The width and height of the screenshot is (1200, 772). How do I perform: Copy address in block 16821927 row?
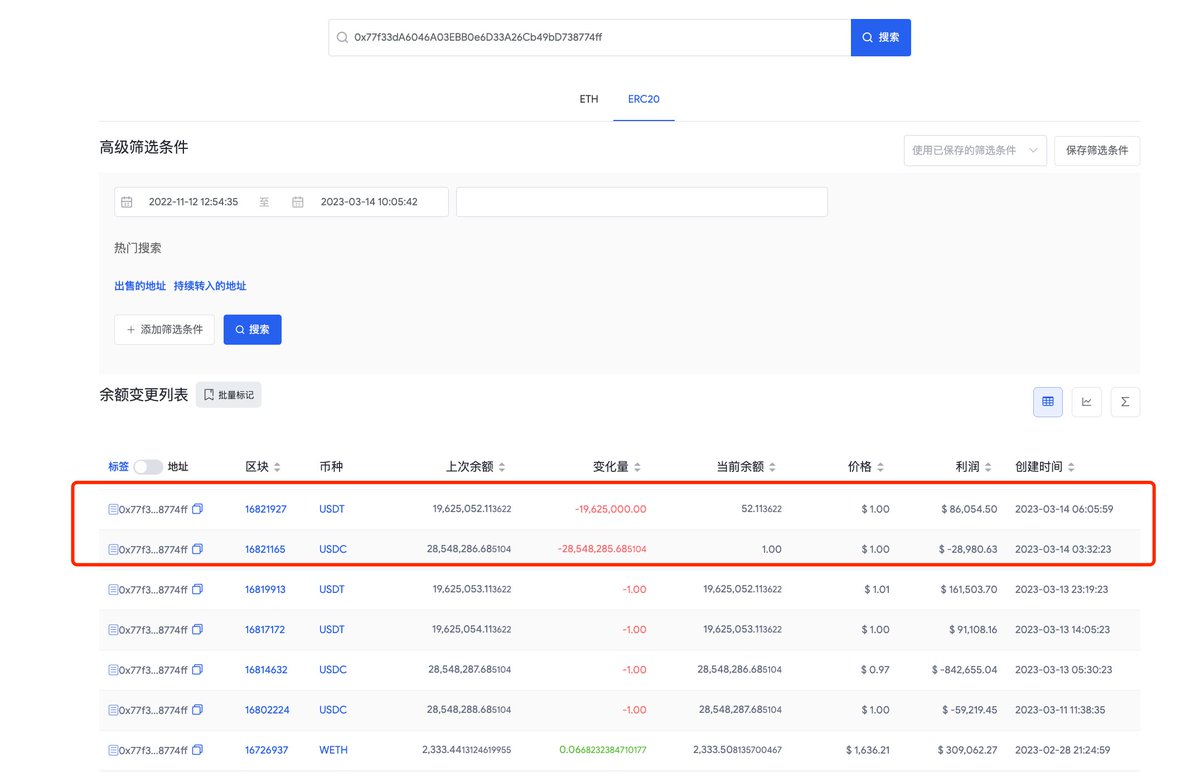coord(198,509)
